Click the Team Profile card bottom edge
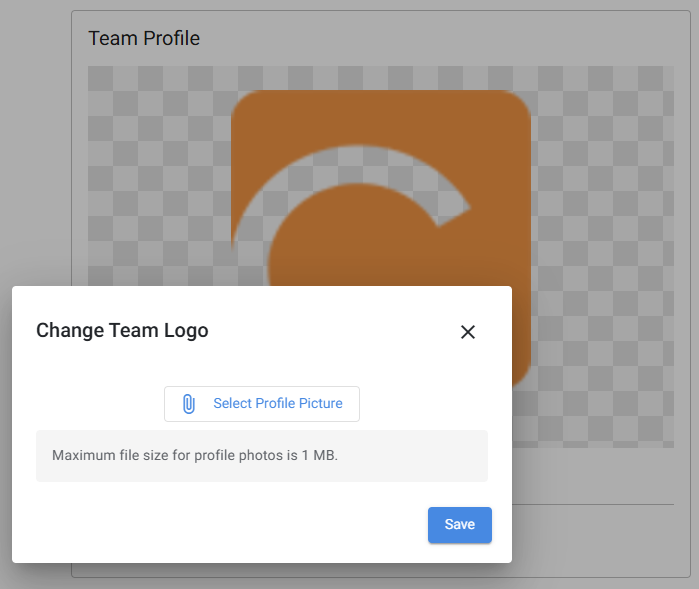The width and height of the screenshot is (699, 589). tap(381, 577)
